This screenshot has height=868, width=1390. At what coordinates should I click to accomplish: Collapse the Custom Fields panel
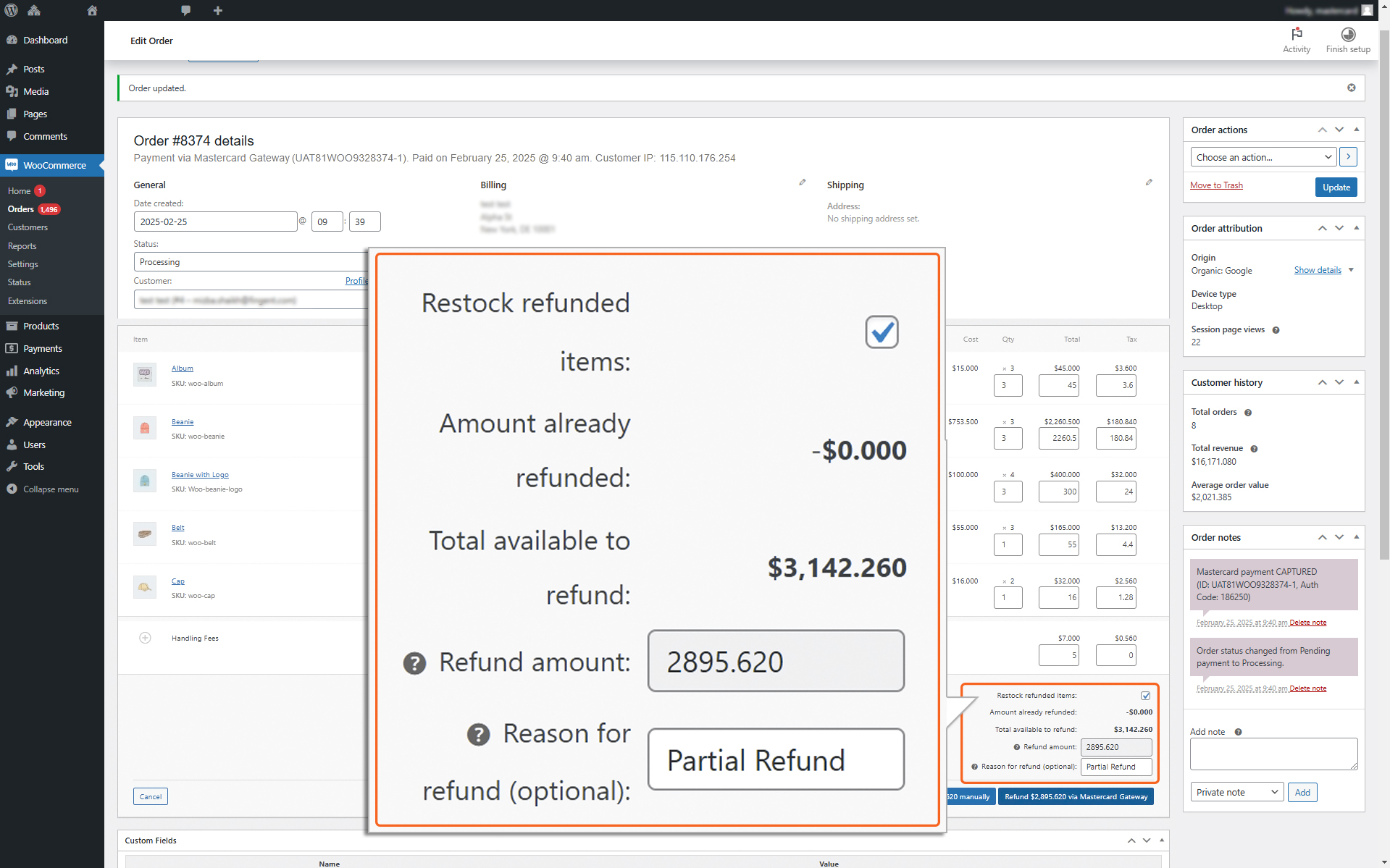(1161, 840)
